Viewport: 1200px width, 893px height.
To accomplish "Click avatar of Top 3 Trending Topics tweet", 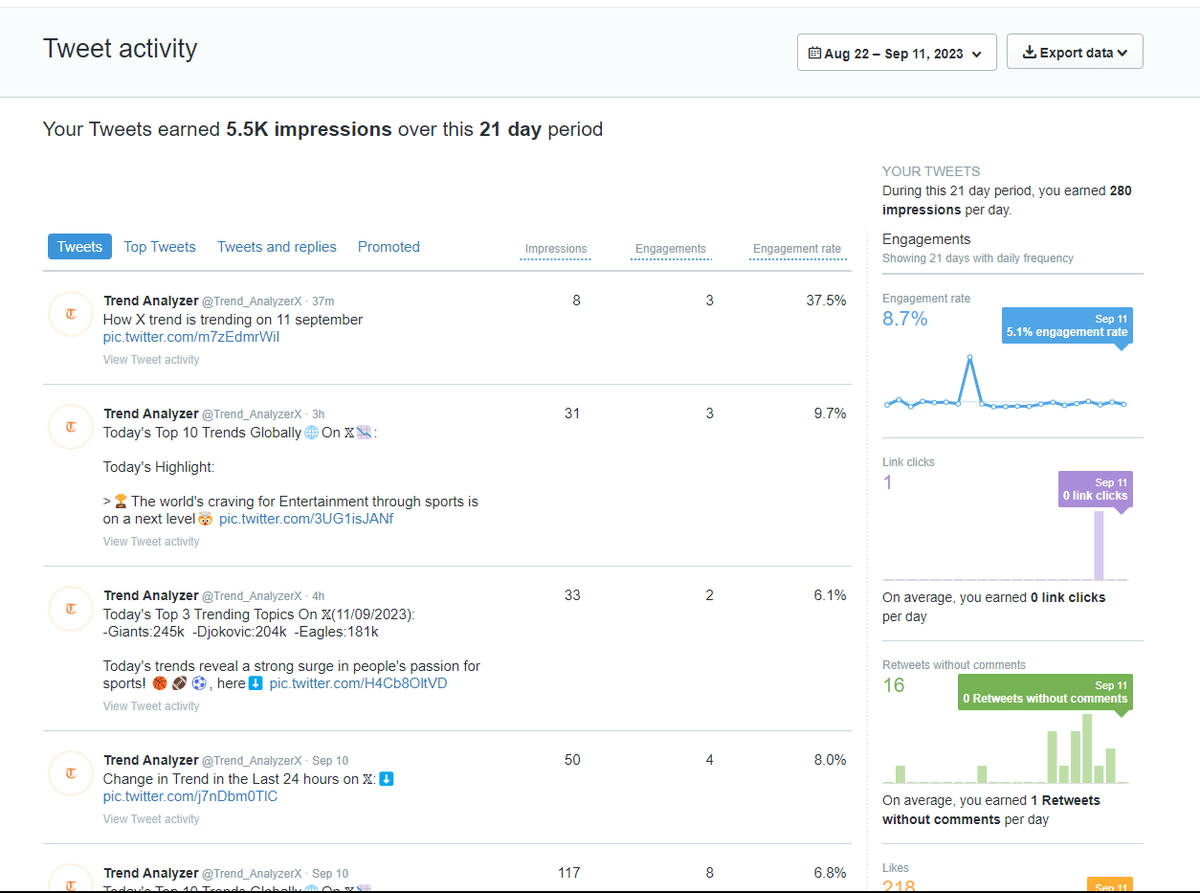I will click(70, 609).
